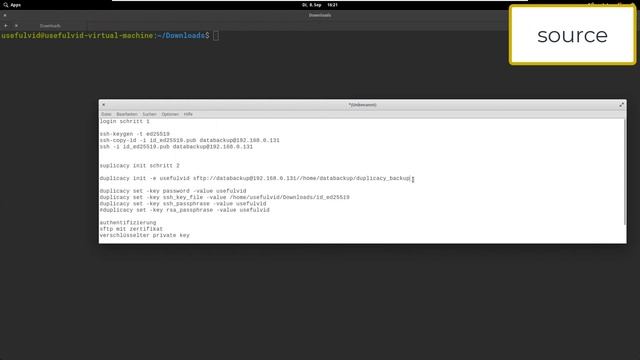640x360 pixels.
Task: Click the 'duplicacy set -key ssh_key_file' line
Action: 224,197
